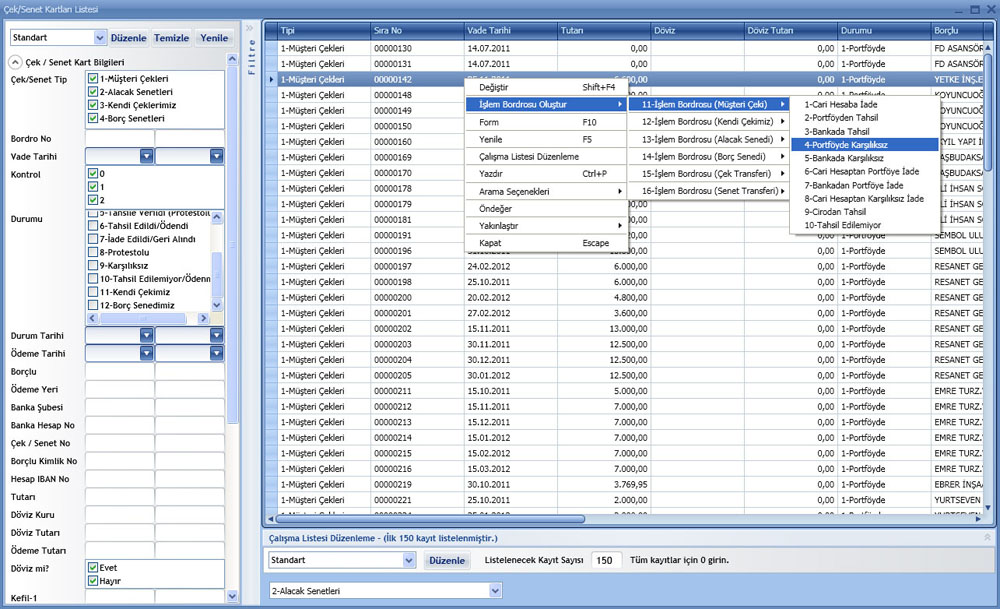Disable the 4-Borç Senetleri checkbox
This screenshot has height=609, width=1000.
(93, 119)
